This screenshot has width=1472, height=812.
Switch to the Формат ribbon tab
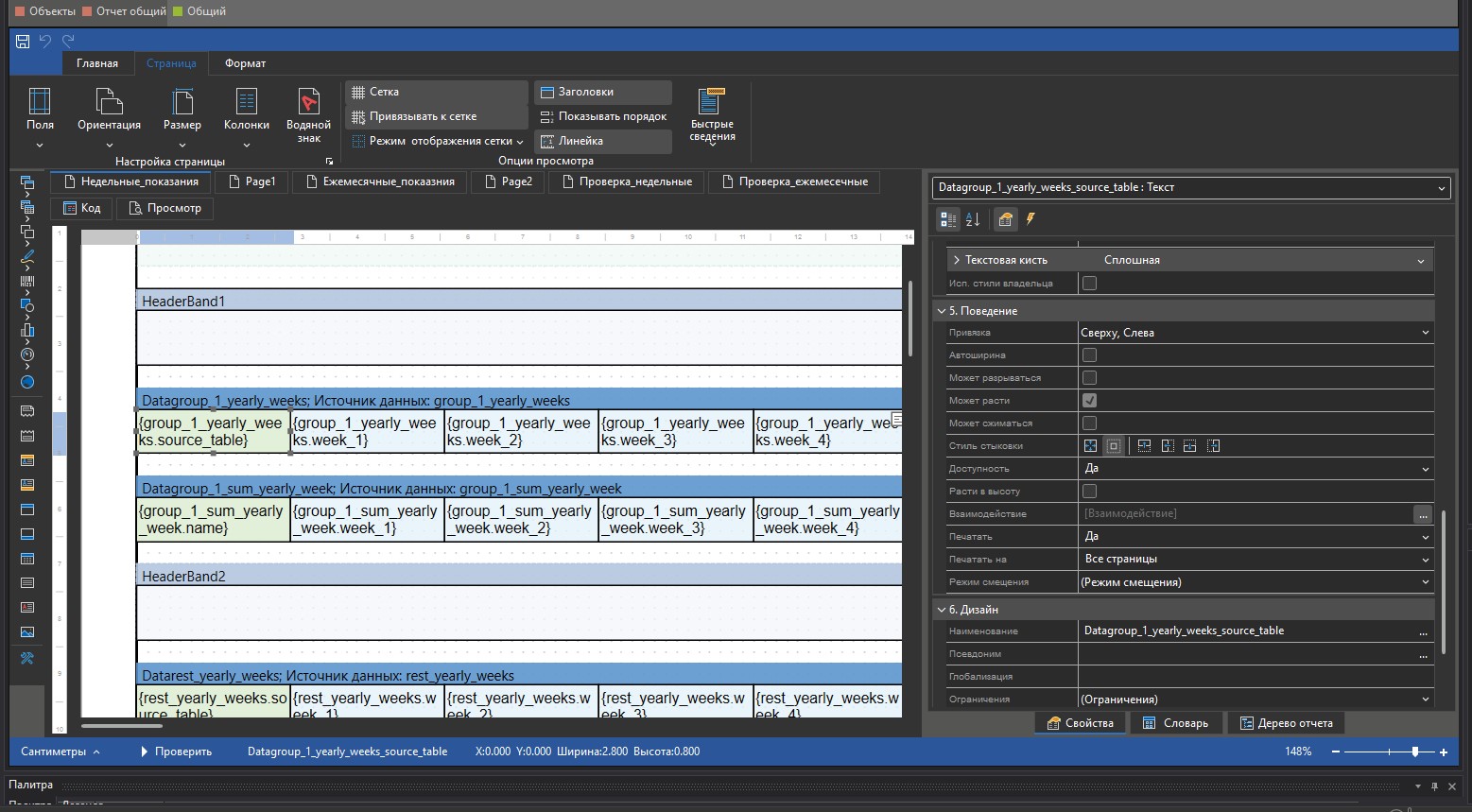[x=245, y=63]
